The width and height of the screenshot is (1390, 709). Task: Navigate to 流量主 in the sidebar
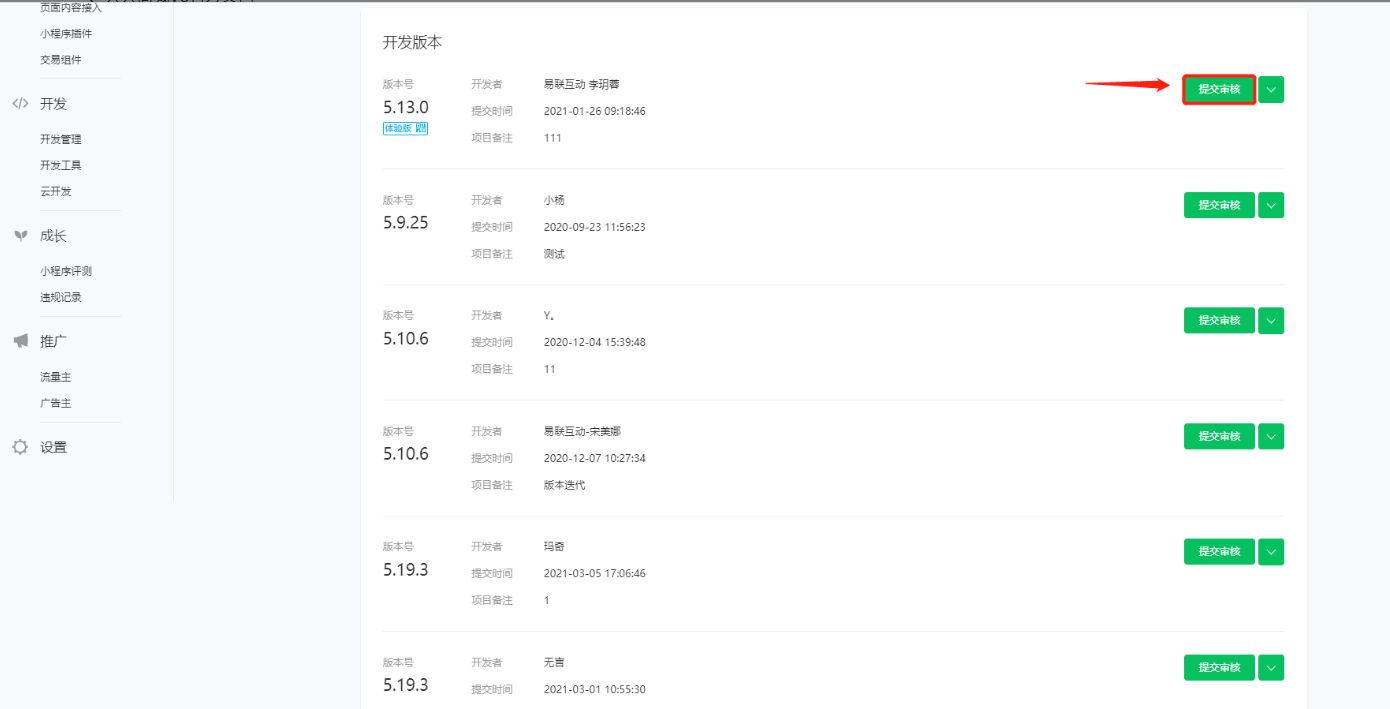click(x=56, y=377)
